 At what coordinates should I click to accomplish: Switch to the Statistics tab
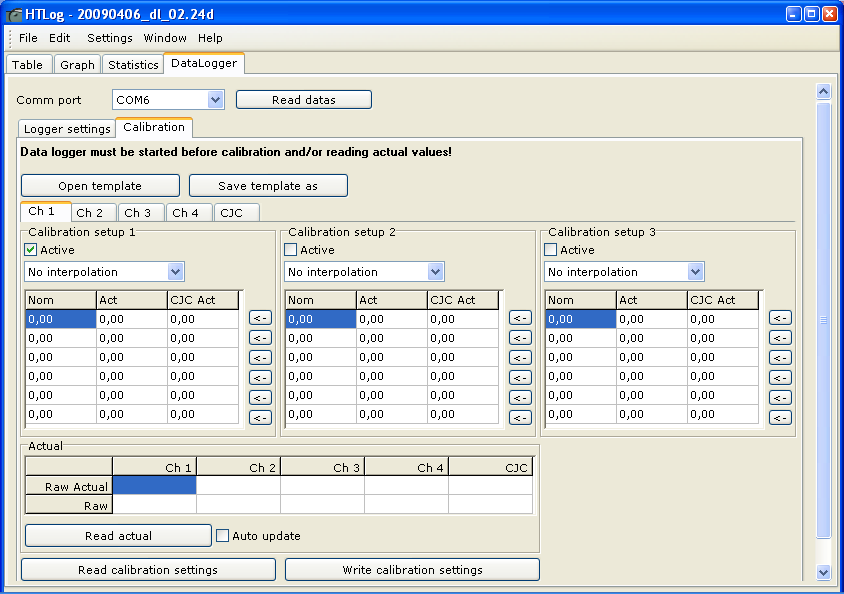coord(133,65)
